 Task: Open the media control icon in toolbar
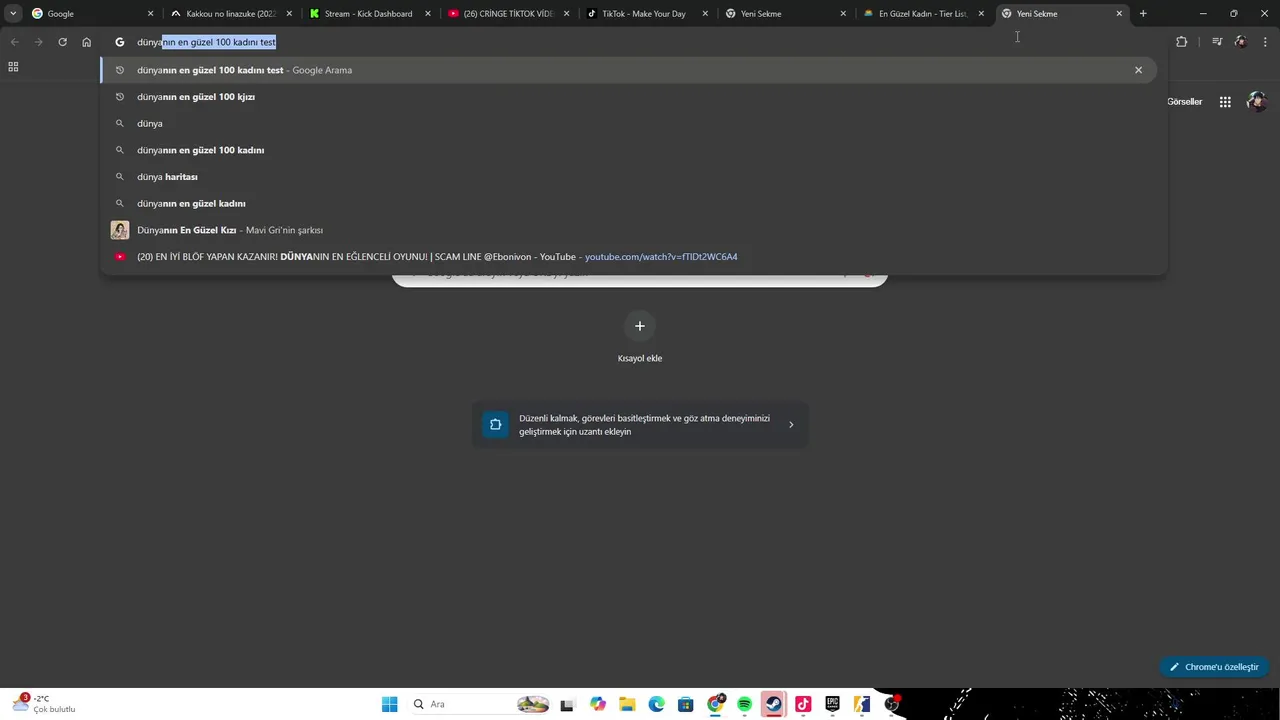point(1216,42)
